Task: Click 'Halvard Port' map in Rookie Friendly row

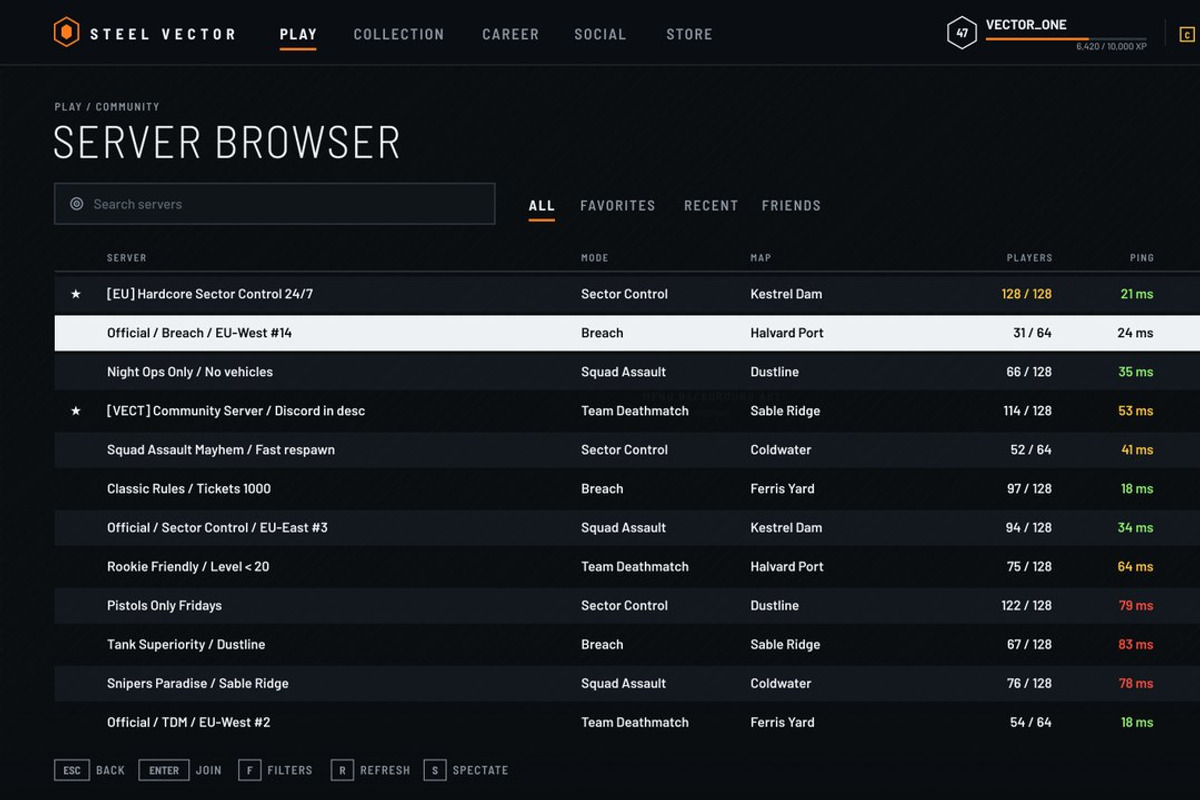Action: (787, 567)
